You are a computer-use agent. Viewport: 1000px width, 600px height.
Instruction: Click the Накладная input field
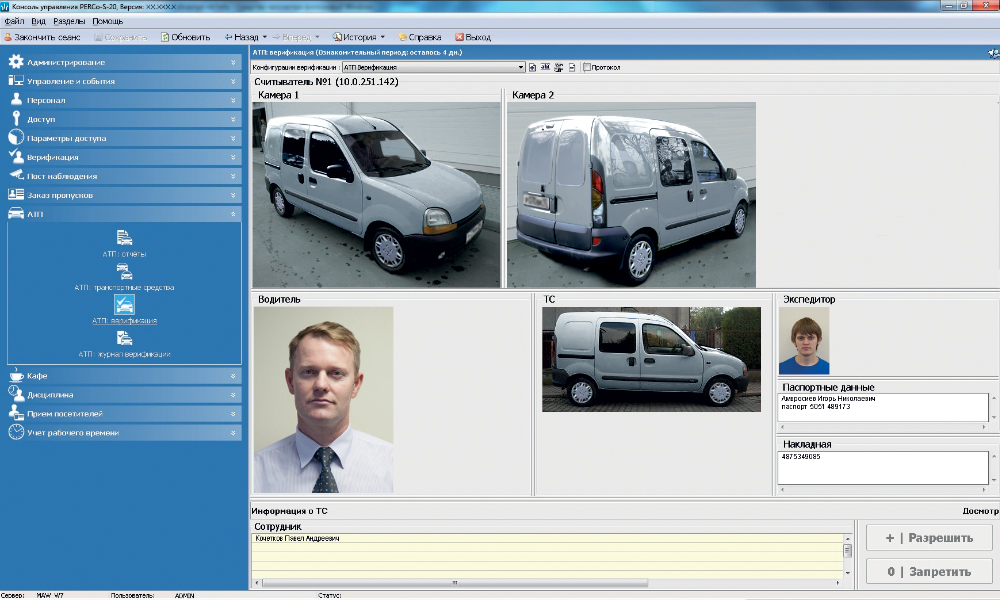click(882, 466)
